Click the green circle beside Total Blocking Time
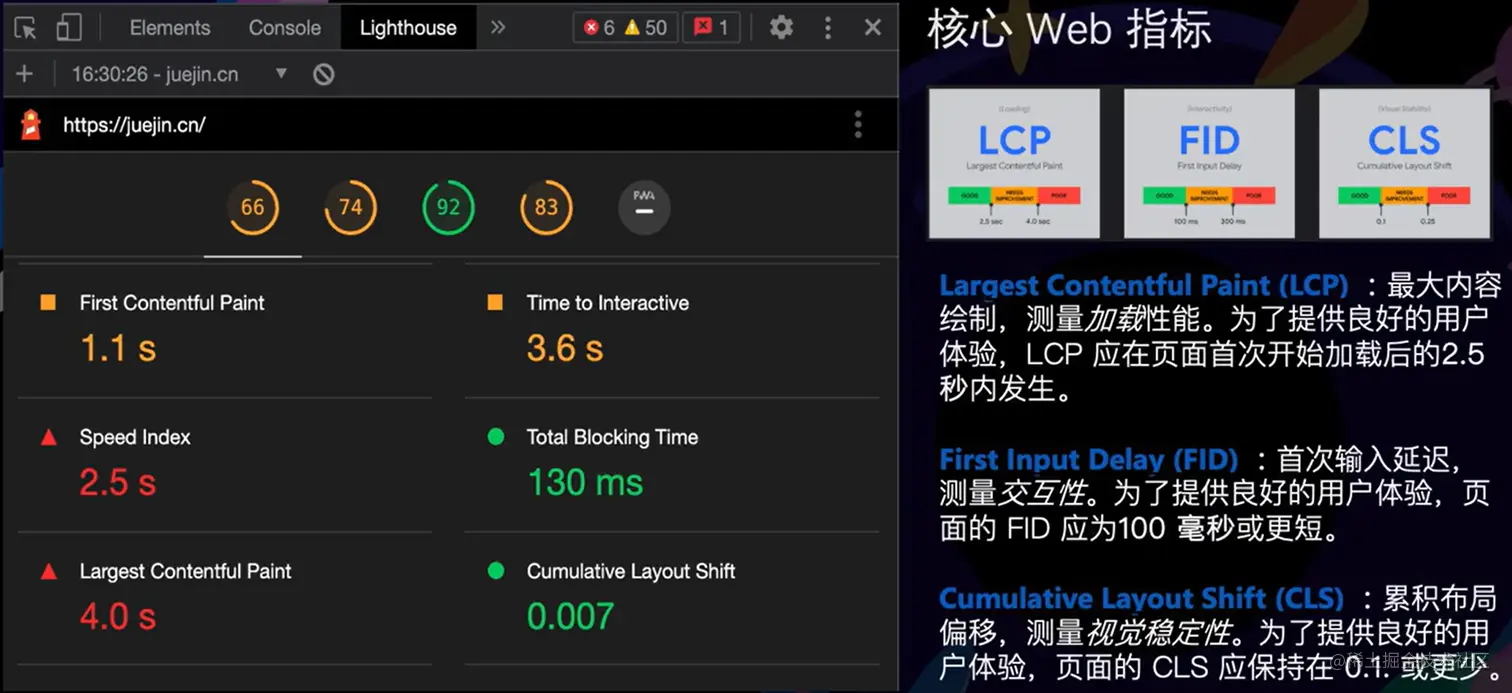Viewport: 1512px width, 693px height. click(x=495, y=437)
